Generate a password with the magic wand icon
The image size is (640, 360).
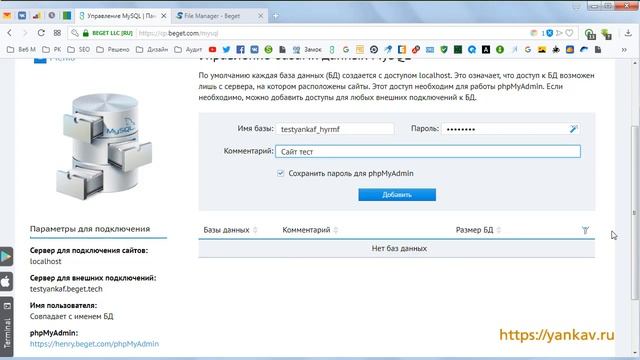click(573, 129)
